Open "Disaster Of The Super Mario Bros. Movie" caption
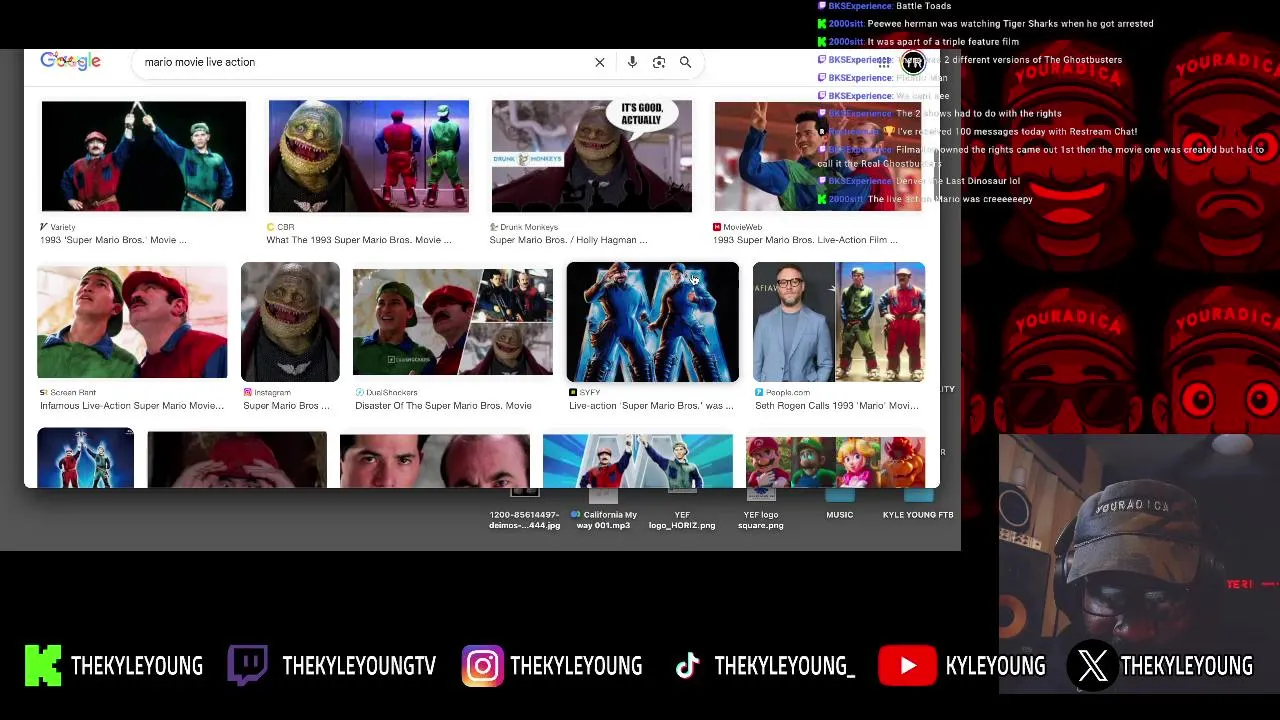This screenshot has height=720, width=1280. (443, 406)
